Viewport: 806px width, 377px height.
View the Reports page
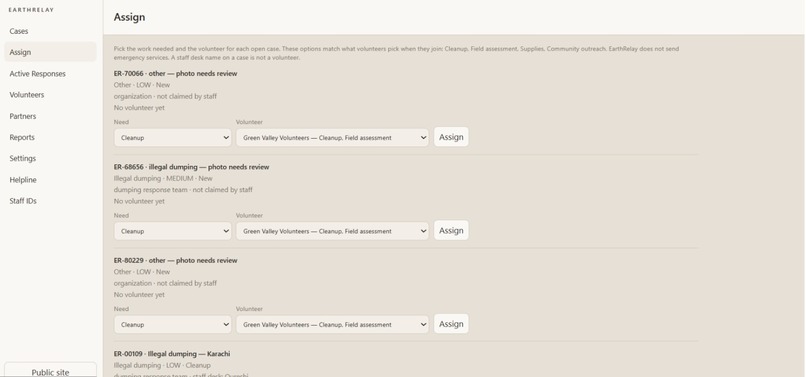click(x=50, y=137)
